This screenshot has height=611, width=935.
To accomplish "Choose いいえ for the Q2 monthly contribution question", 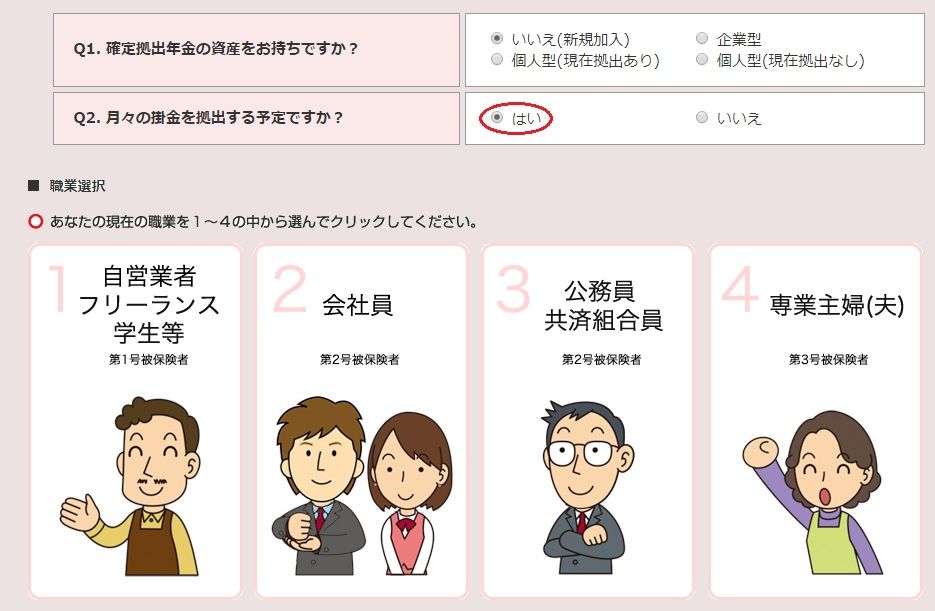I will pyautogui.click(x=702, y=117).
